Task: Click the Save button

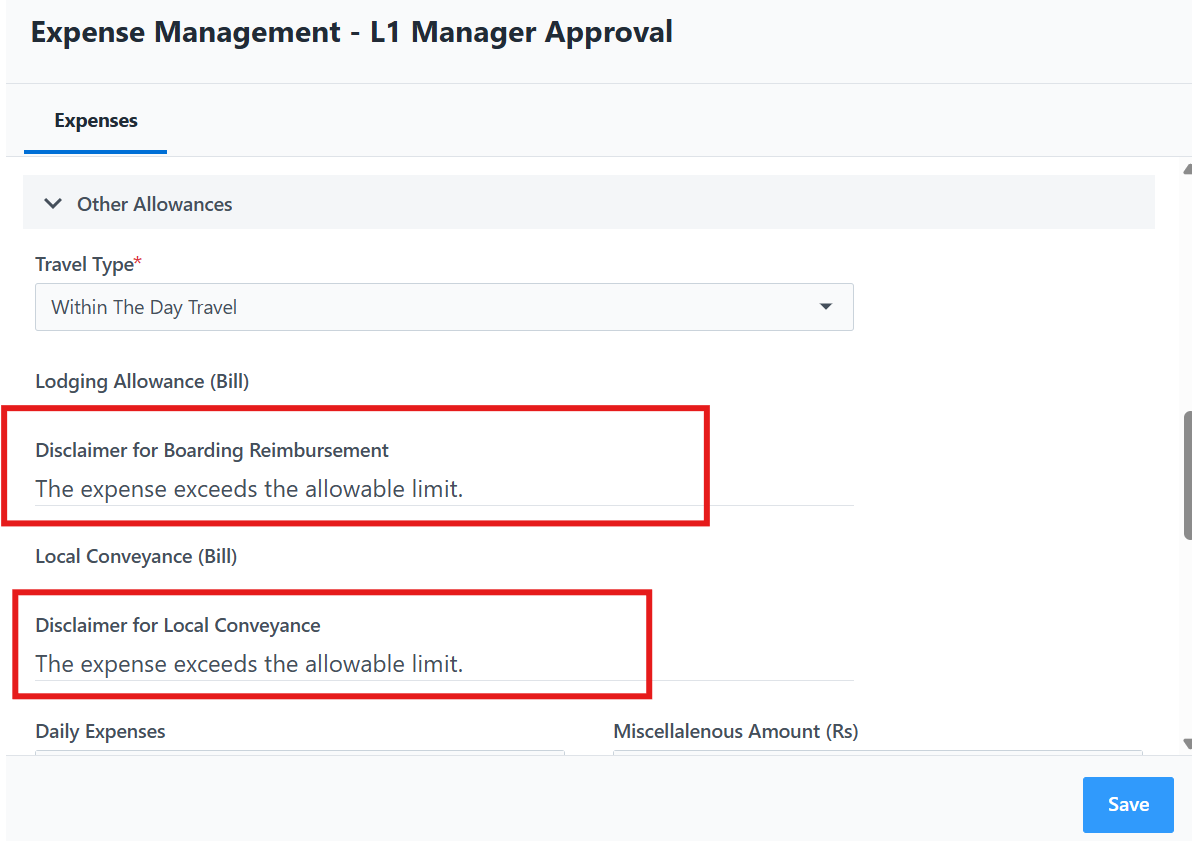Action: [1127, 805]
